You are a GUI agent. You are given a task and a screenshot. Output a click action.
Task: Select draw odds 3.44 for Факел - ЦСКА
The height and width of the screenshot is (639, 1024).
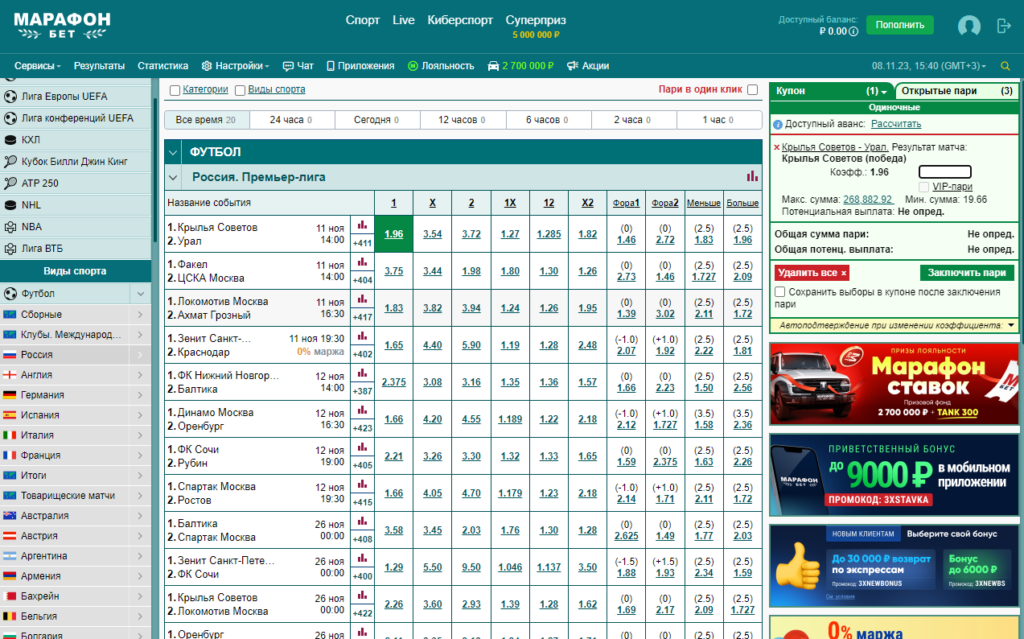[x=432, y=271]
